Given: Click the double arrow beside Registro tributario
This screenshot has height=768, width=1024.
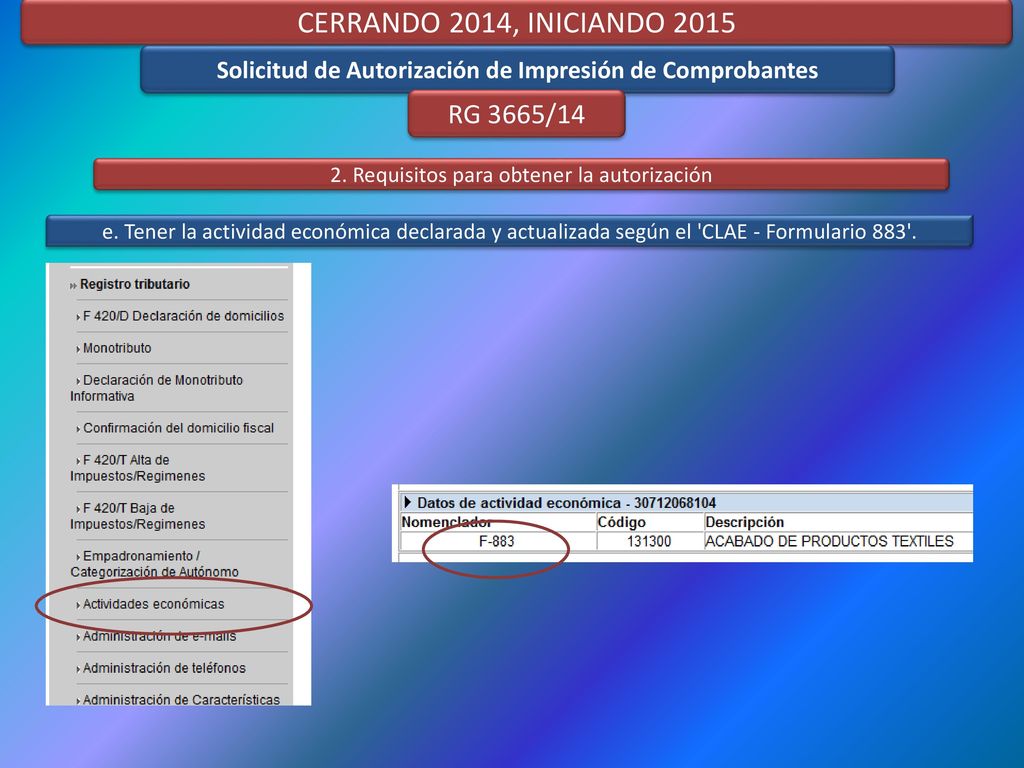Looking at the screenshot, I should [73, 286].
